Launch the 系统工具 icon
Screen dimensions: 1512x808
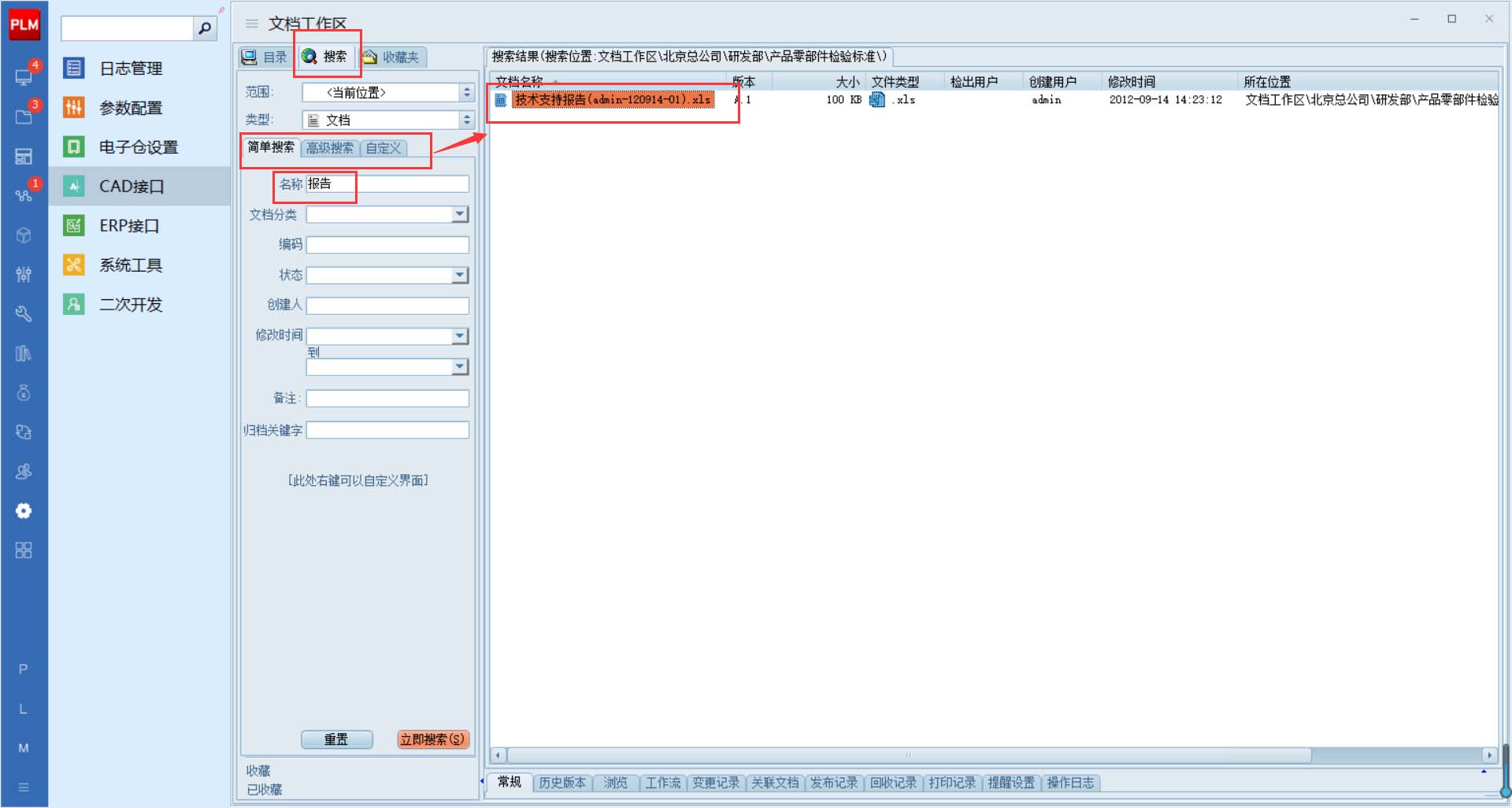pyautogui.click(x=74, y=265)
